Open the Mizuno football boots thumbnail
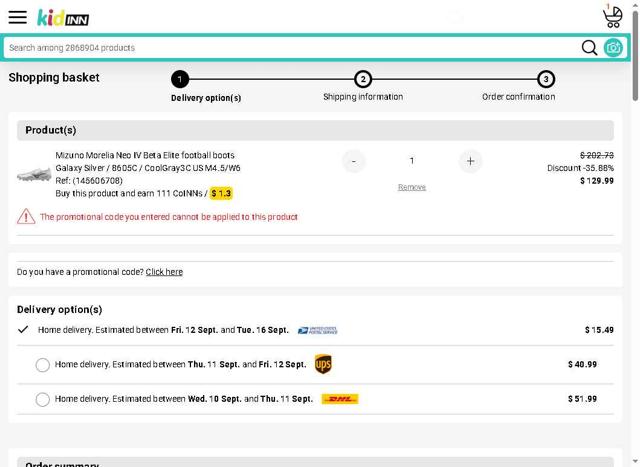The width and height of the screenshot is (640, 467). click(x=34, y=174)
